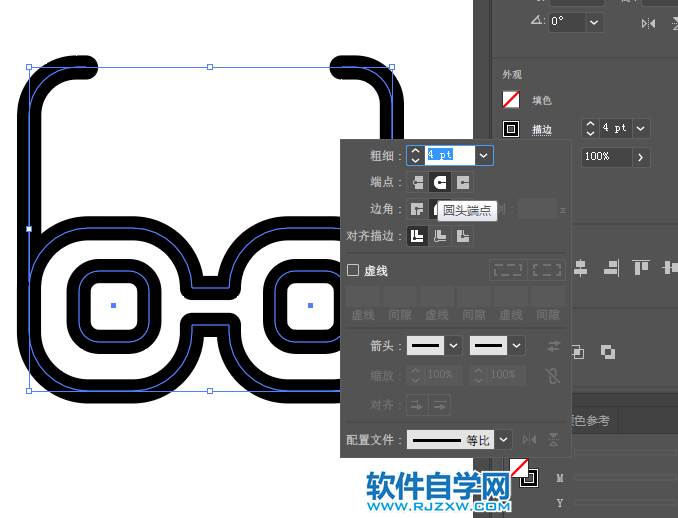Screen dimensions: 678x518
Task: Choose the miter join corner option
Action: point(417,210)
